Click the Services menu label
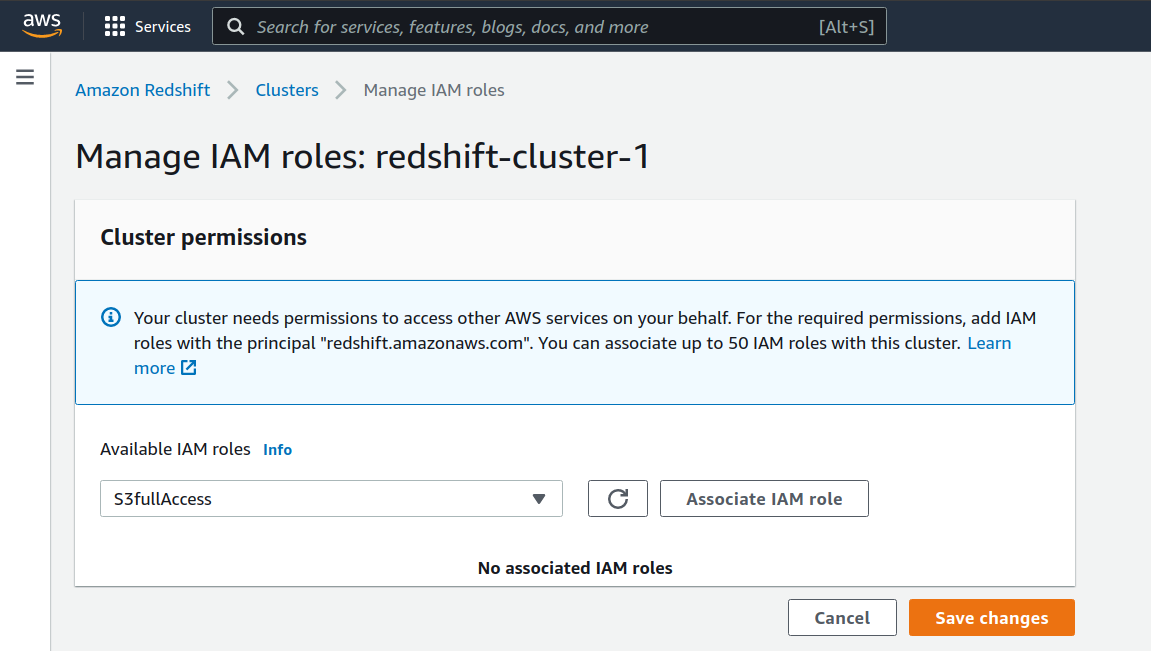The height and width of the screenshot is (651, 1151). 162,27
